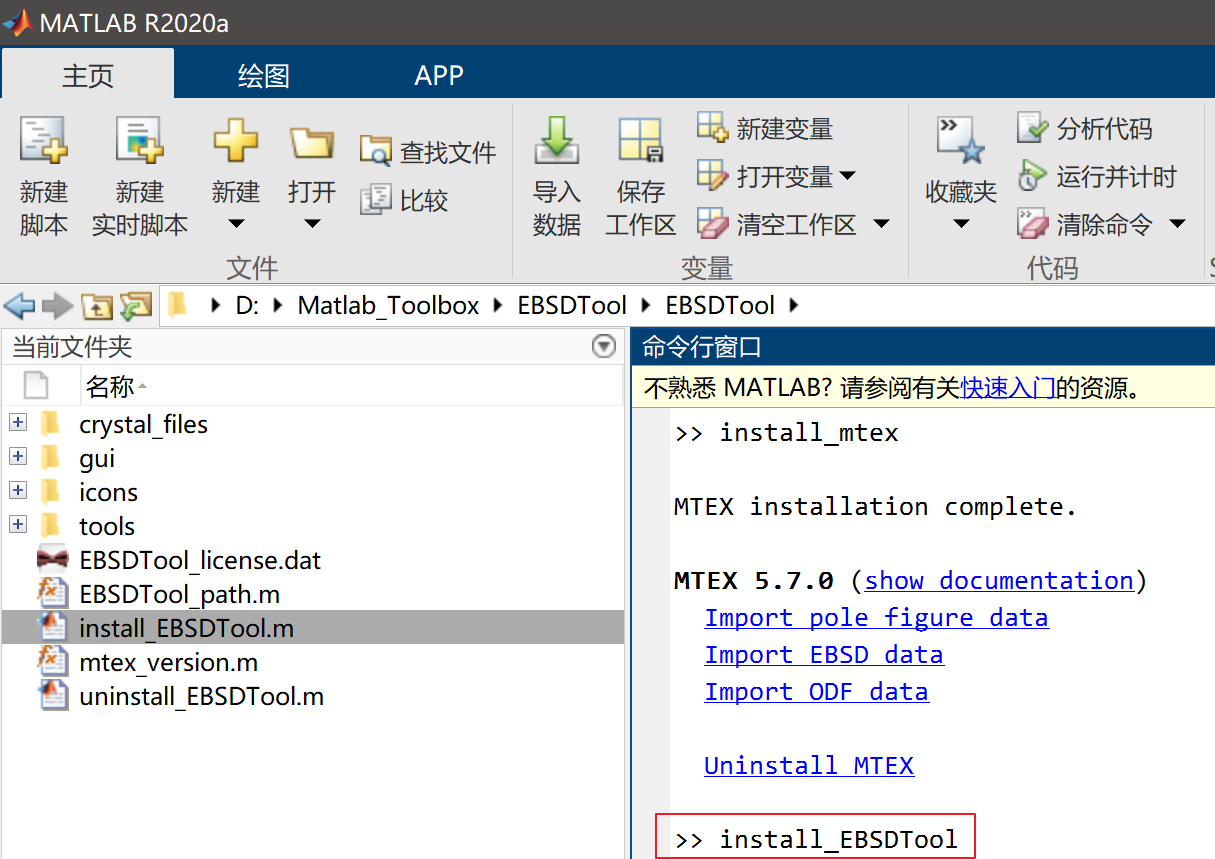Click the browse for folder icon

(x=135, y=305)
